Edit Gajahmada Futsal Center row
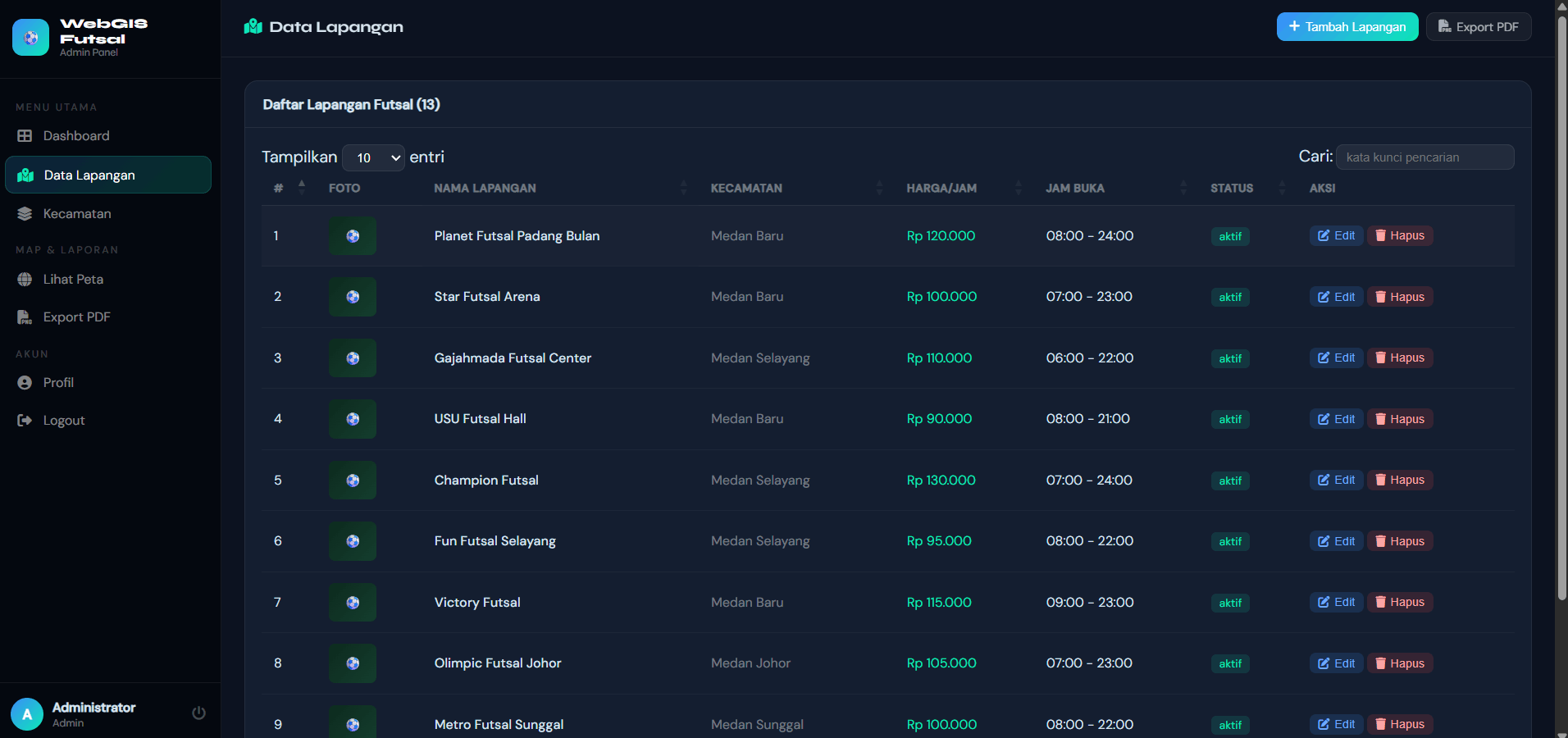 1336,358
